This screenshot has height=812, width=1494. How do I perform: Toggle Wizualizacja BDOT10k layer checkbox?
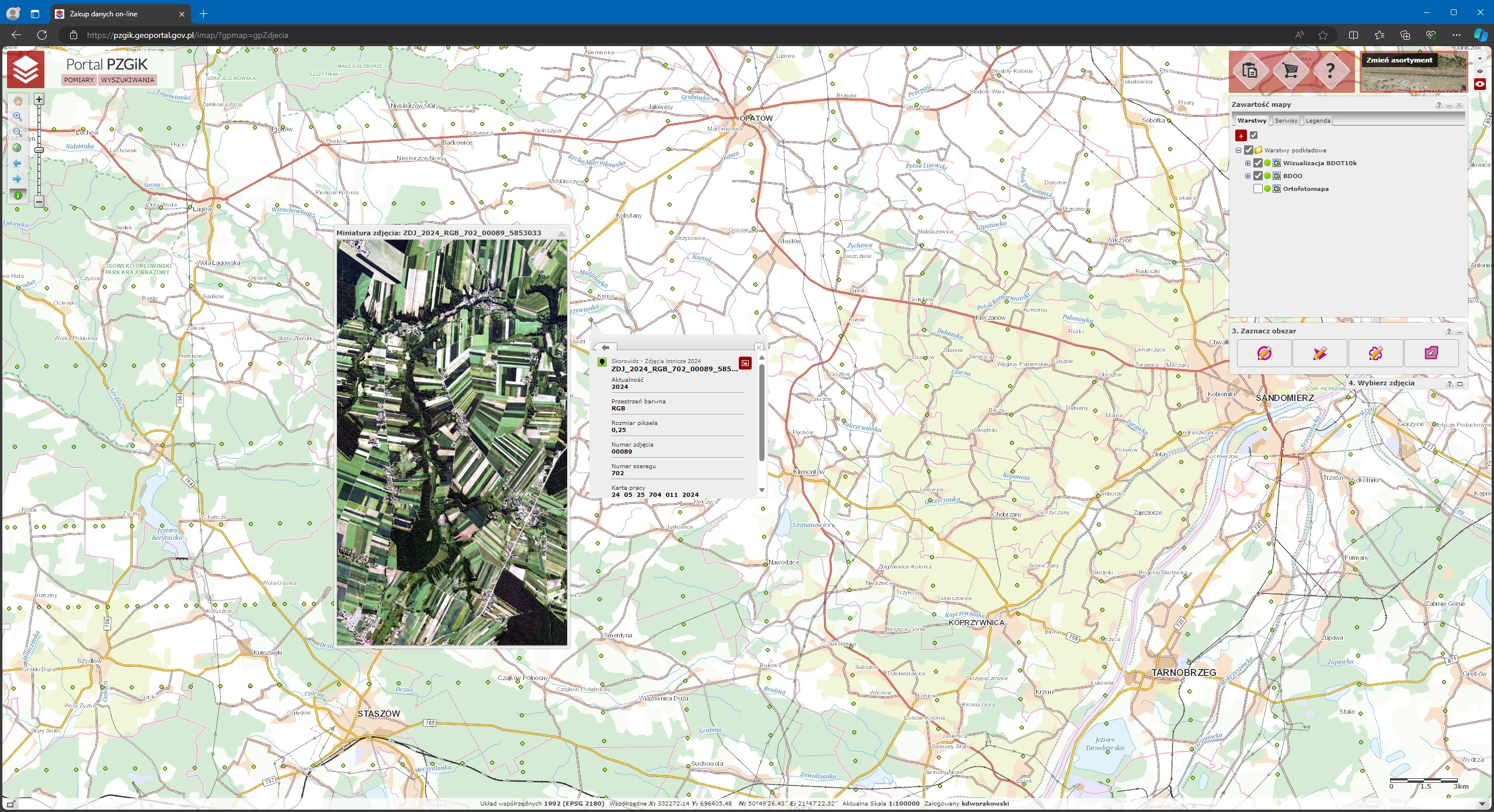pos(1258,163)
